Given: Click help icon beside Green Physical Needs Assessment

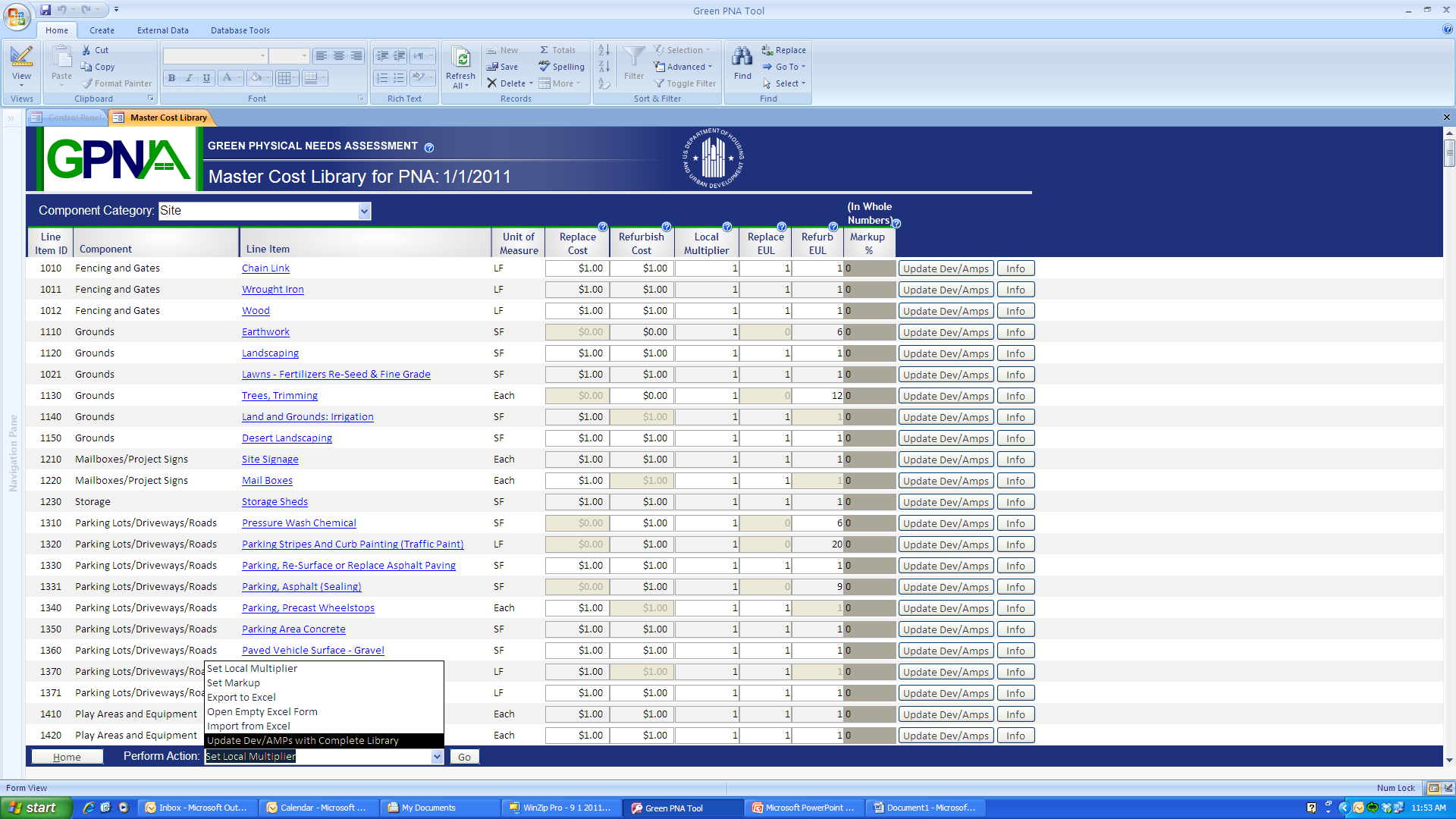Looking at the screenshot, I should coord(429,147).
